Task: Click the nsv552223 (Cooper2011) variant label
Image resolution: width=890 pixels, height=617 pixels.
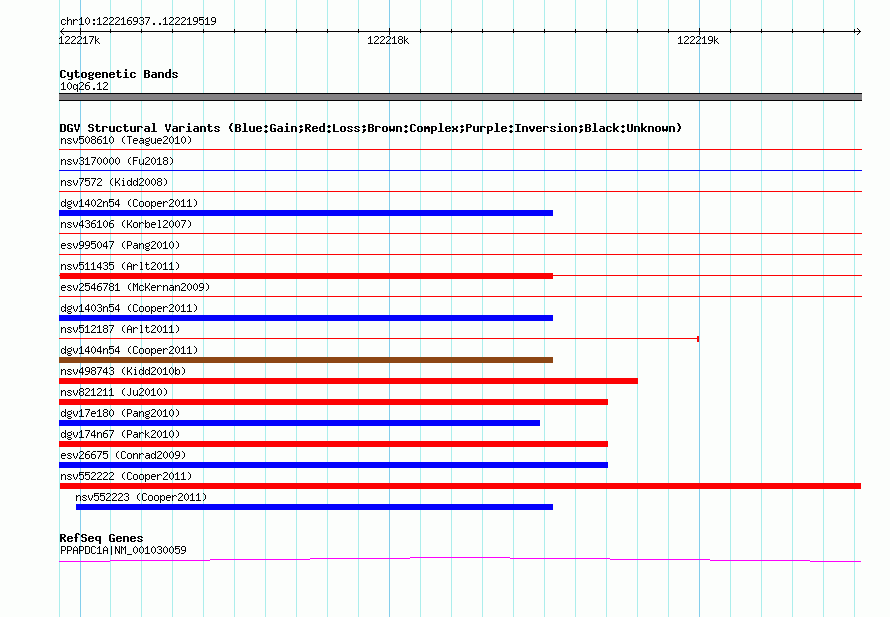Action: coord(141,497)
